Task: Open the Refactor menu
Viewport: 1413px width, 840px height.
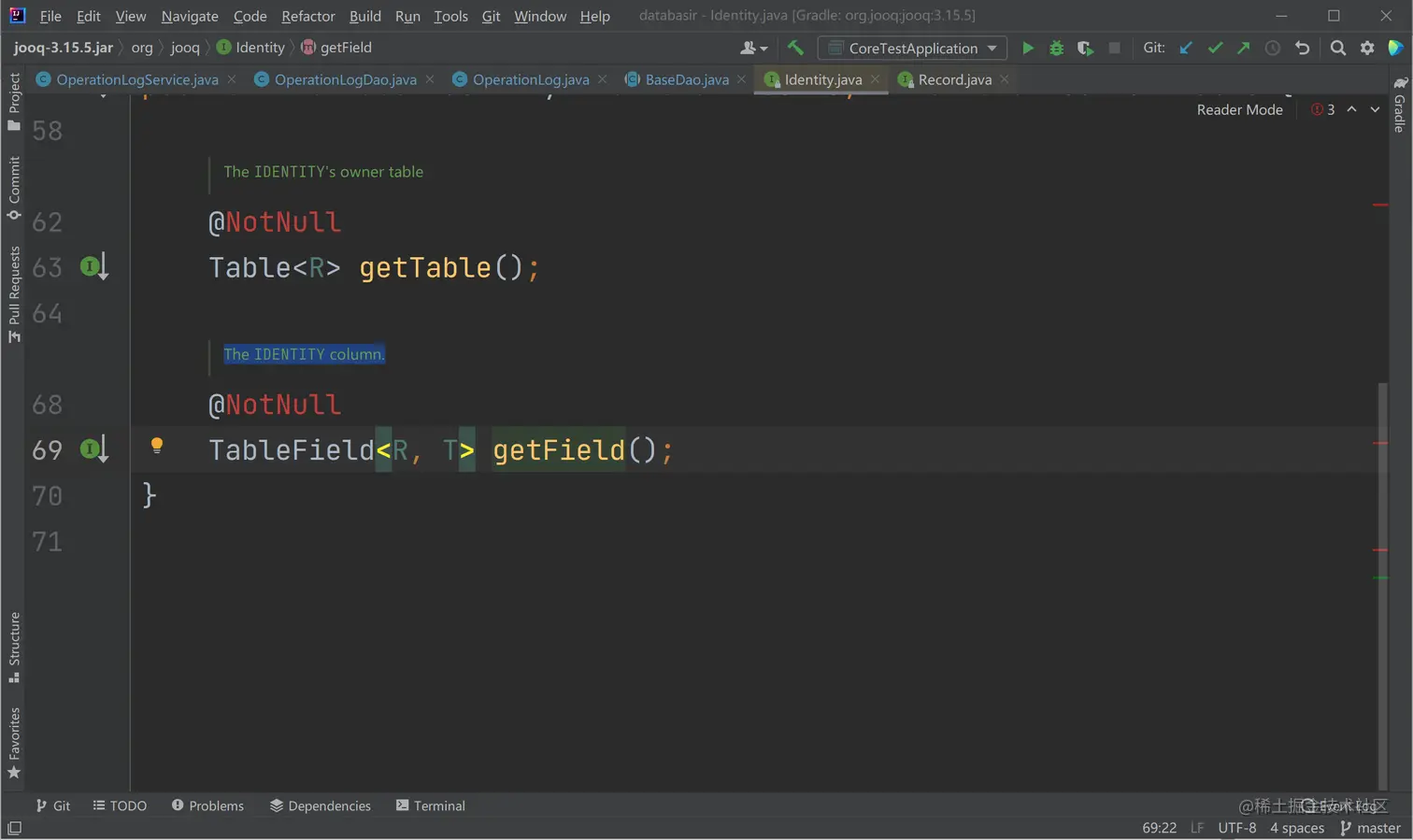Action: [x=307, y=16]
